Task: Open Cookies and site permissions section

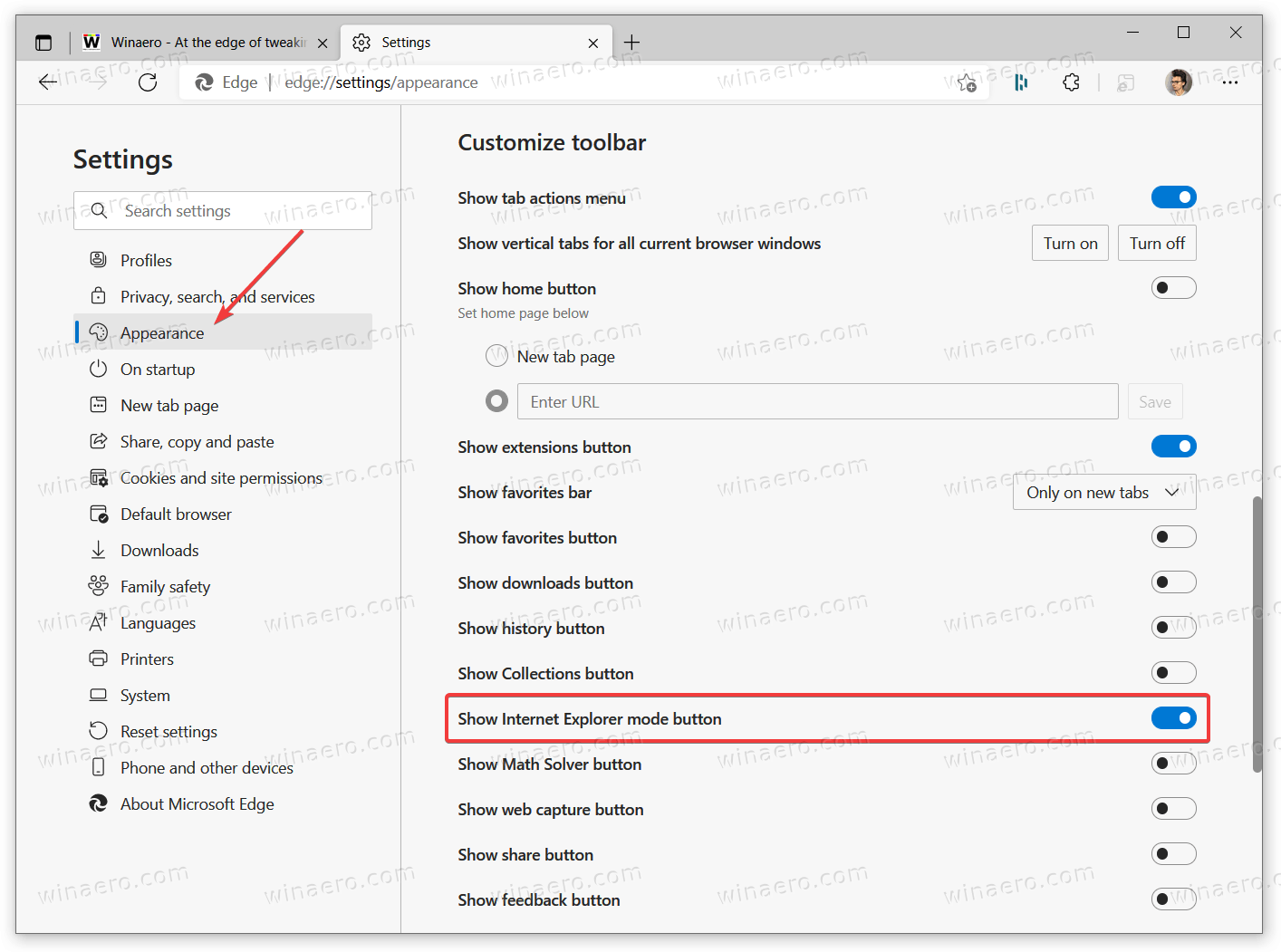Action: pyautogui.click(x=223, y=477)
